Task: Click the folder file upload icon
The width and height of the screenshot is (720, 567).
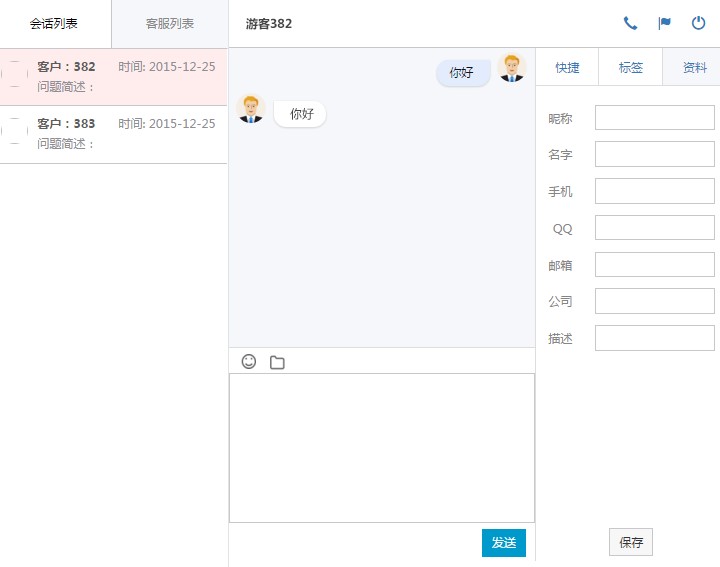Action: click(277, 362)
